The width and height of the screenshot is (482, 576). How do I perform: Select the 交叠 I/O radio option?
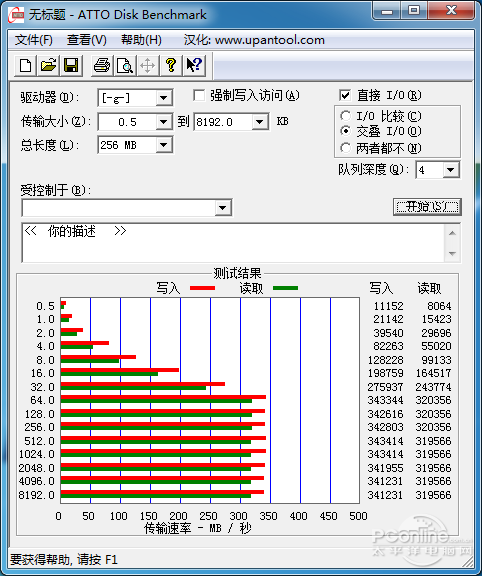point(345,131)
